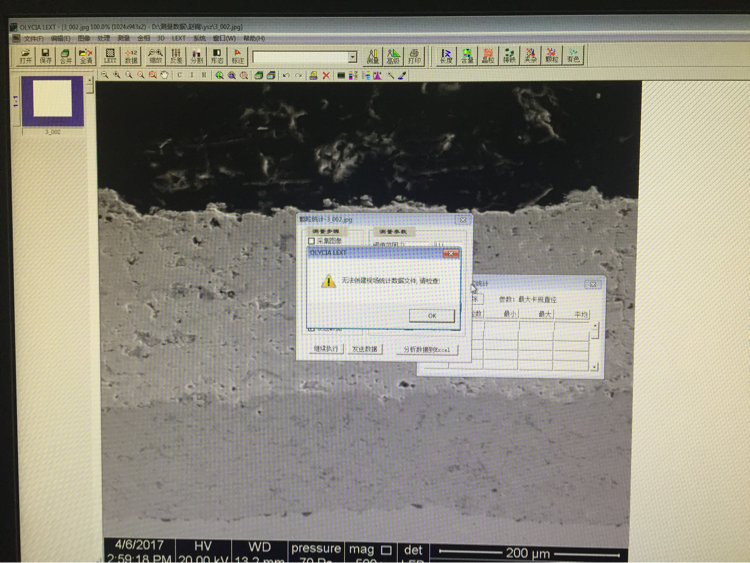Click the lock icon in small toolbar

pos(314,76)
